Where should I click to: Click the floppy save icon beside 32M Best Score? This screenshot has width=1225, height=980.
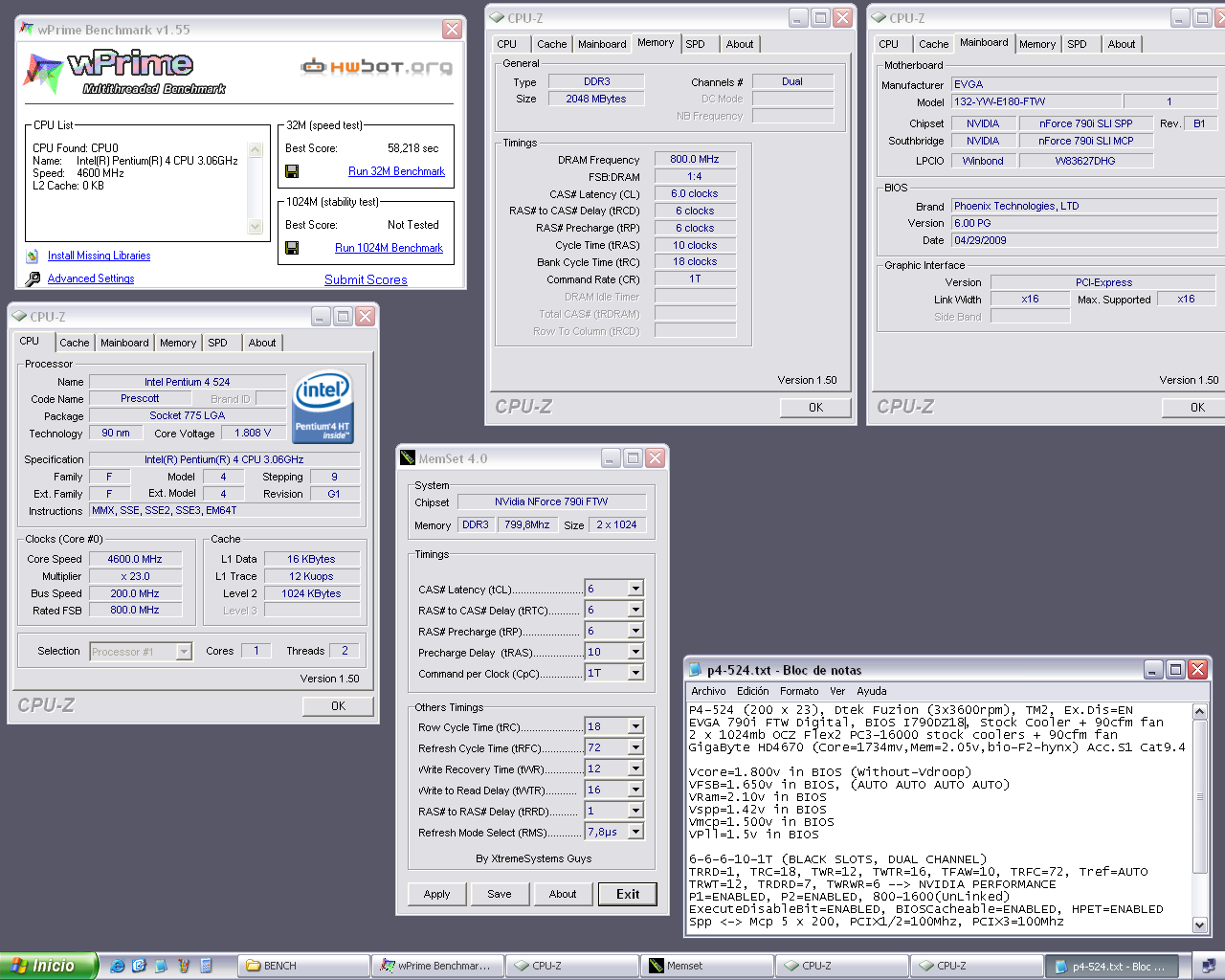pyautogui.click(x=292, y=171)
